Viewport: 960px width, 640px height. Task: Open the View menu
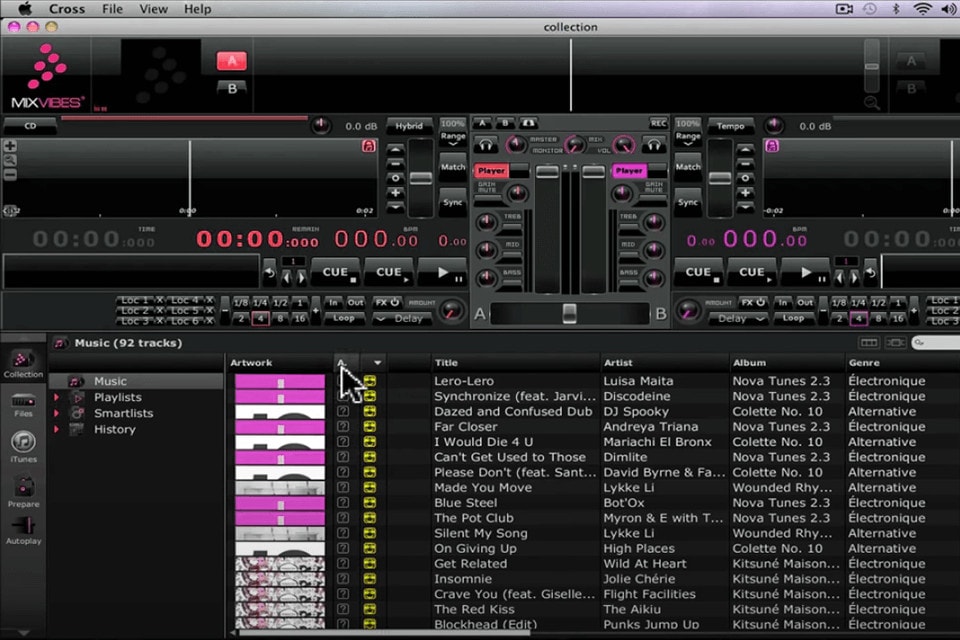(x=153, y=9)
